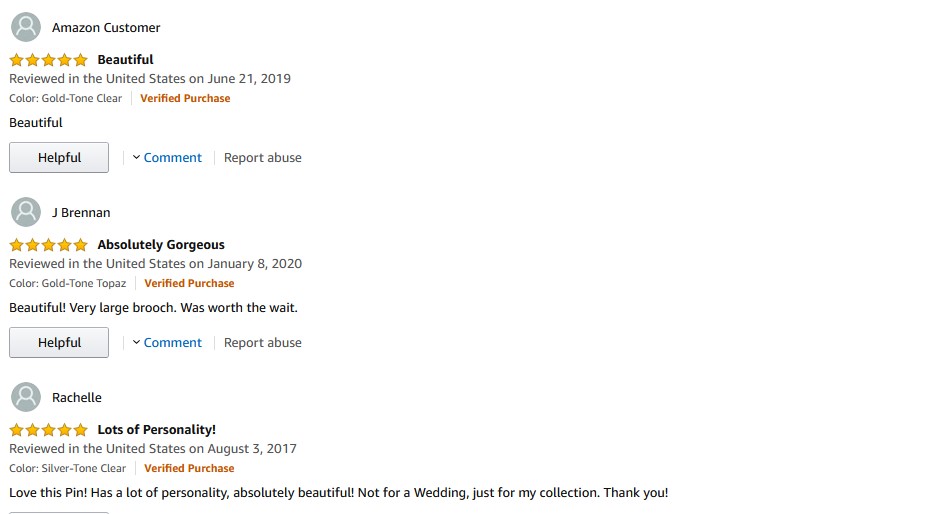This screenshot has width=927, height=514.
Task: Mark J Brennan's review as Helpful
Action: pos(59,343)
